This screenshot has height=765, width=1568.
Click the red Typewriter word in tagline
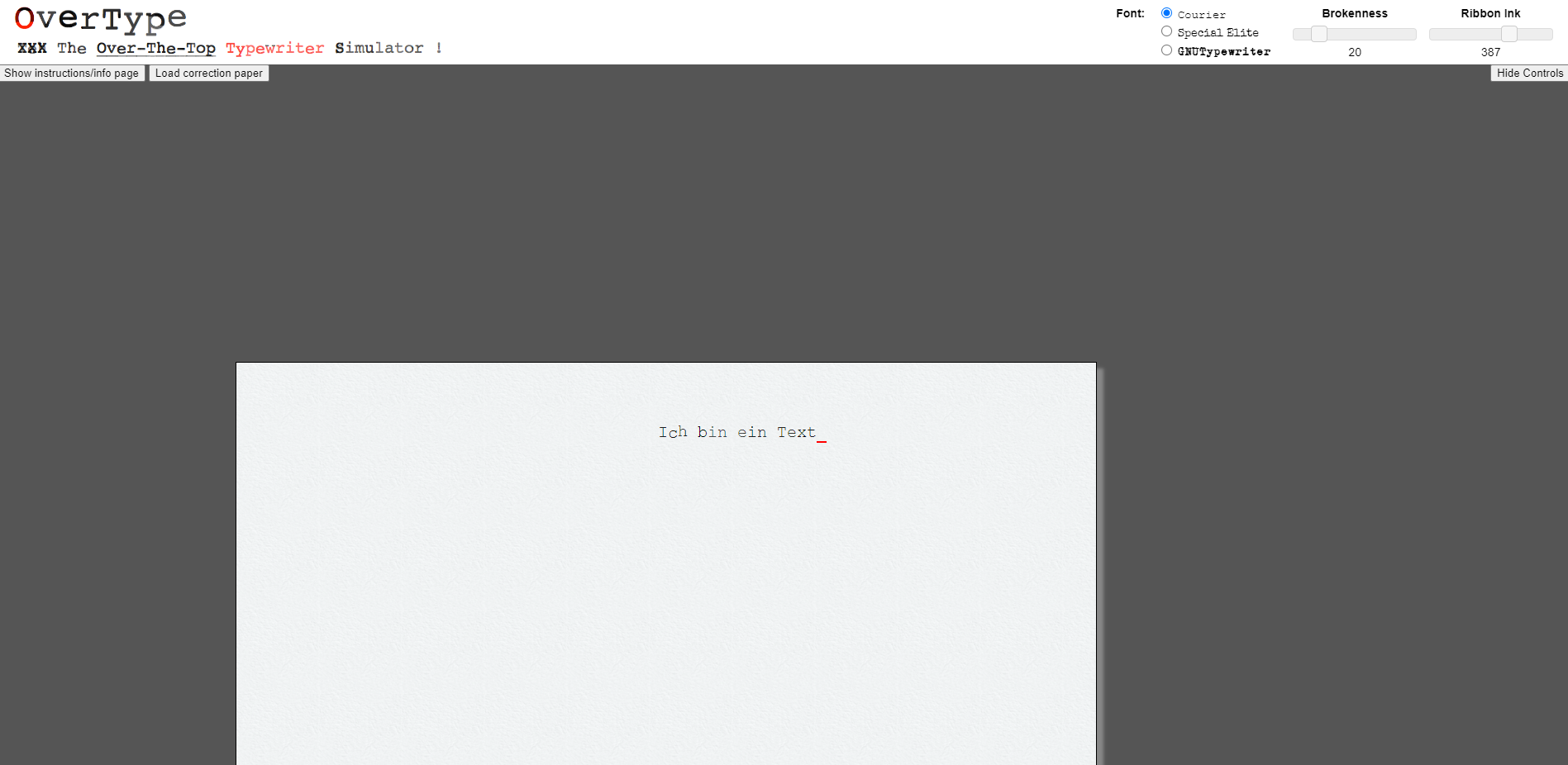pyautogui.click(x=274, y=48)
